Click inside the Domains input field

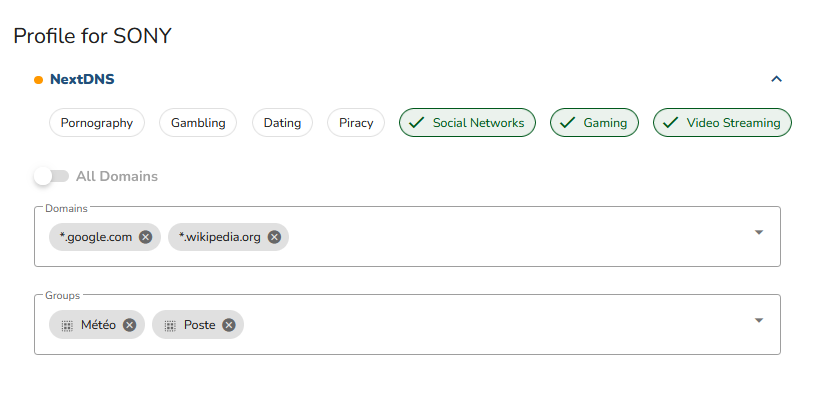[500, 237]
